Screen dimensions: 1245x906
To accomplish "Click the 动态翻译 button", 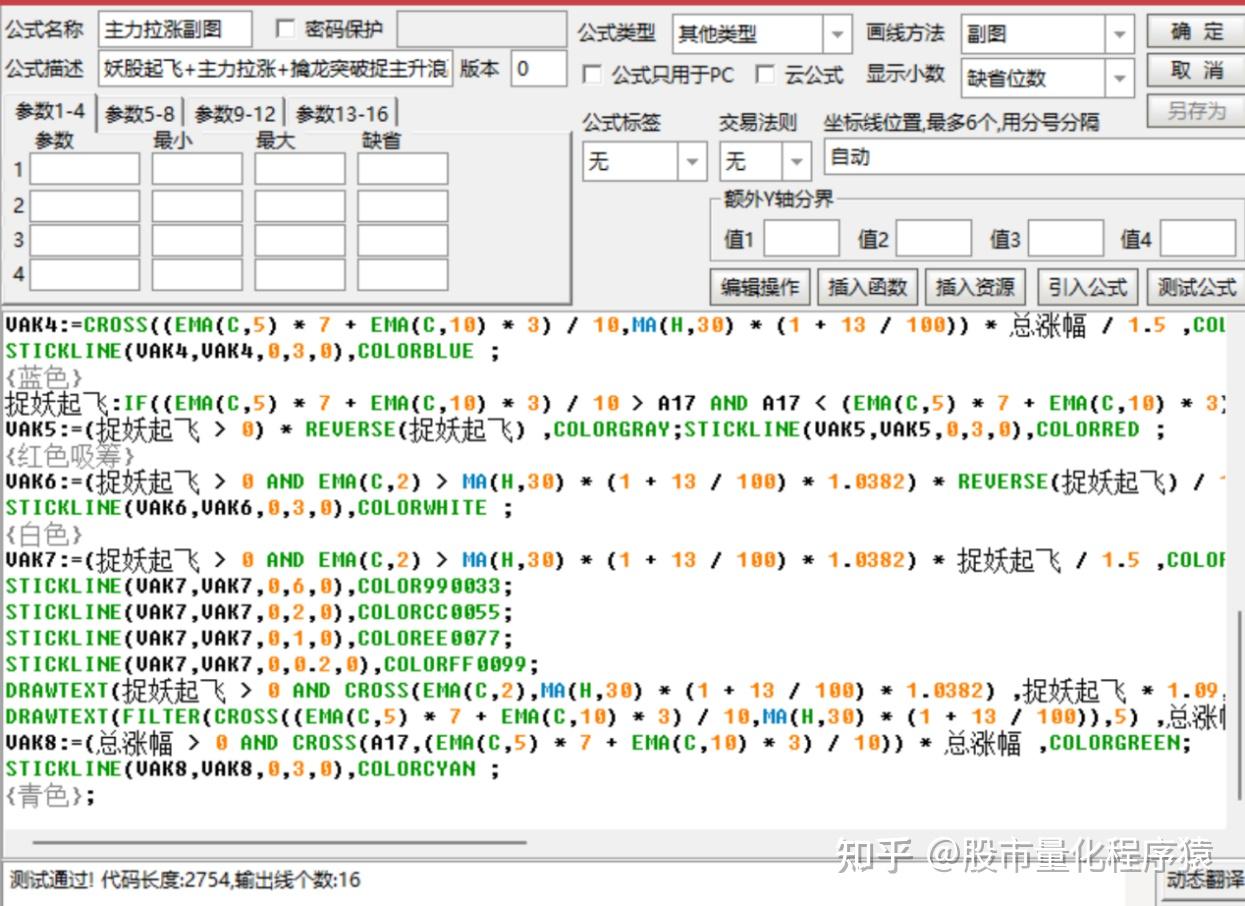I will tap(1204, 882).
